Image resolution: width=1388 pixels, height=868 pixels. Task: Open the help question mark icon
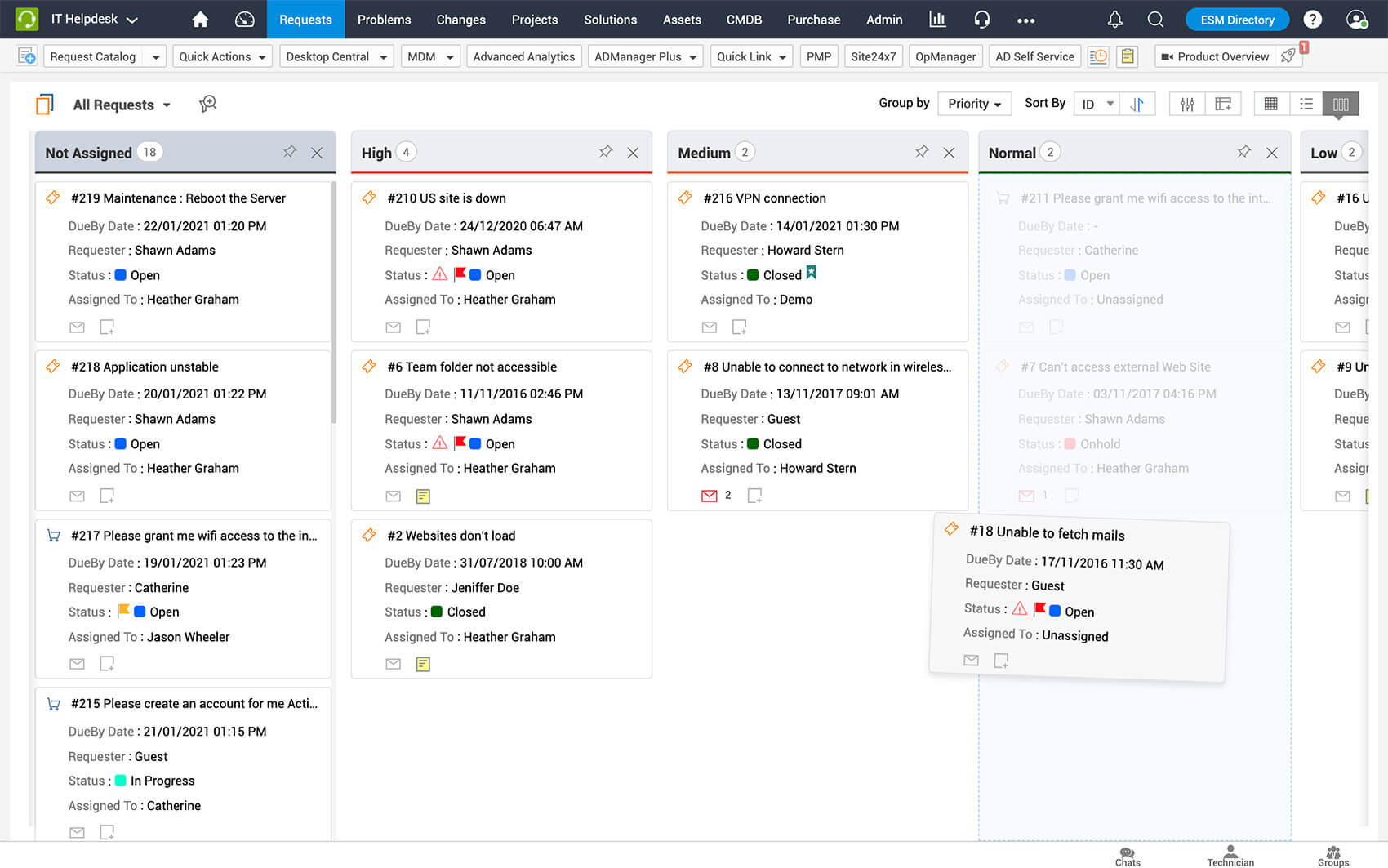click(x=1313, y=20)
